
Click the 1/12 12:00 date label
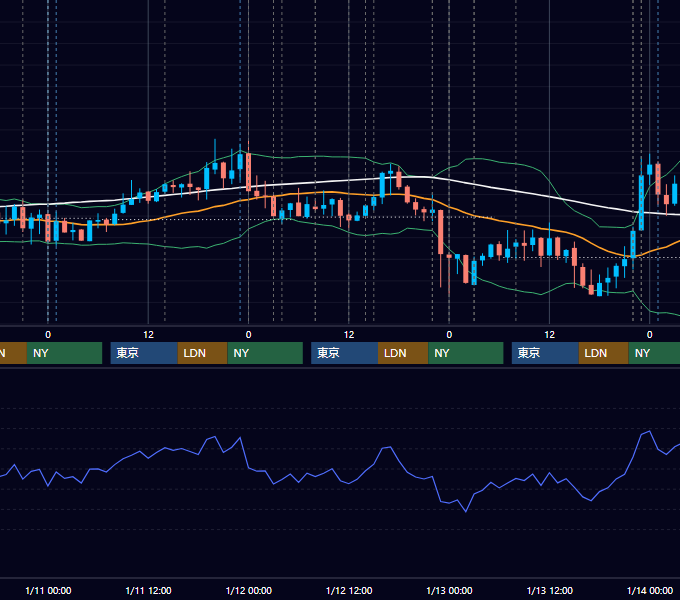(x=349, y=590)
